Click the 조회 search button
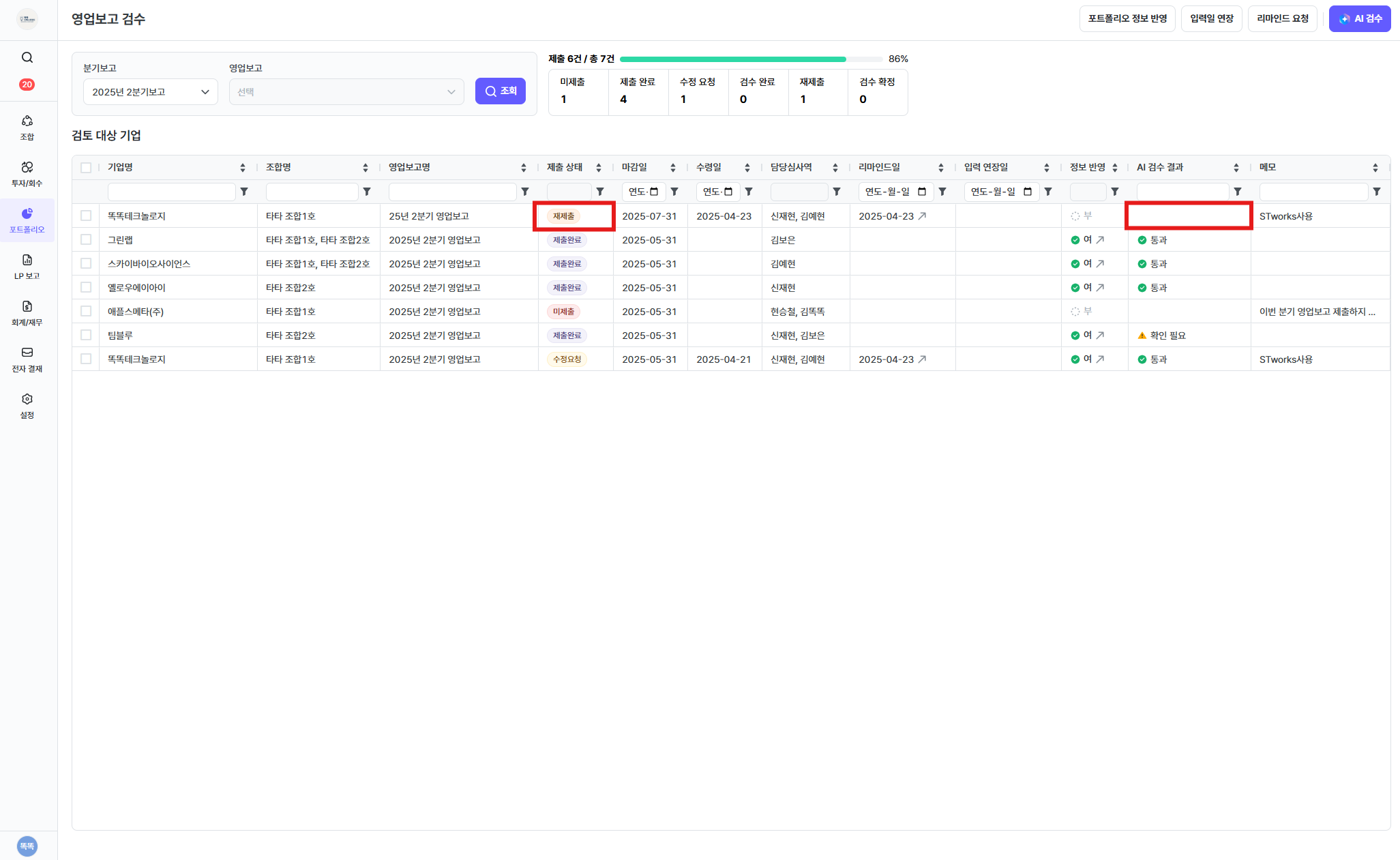Image resolution: width=1400 pixels, height=860 pixels. coord(501,91)
